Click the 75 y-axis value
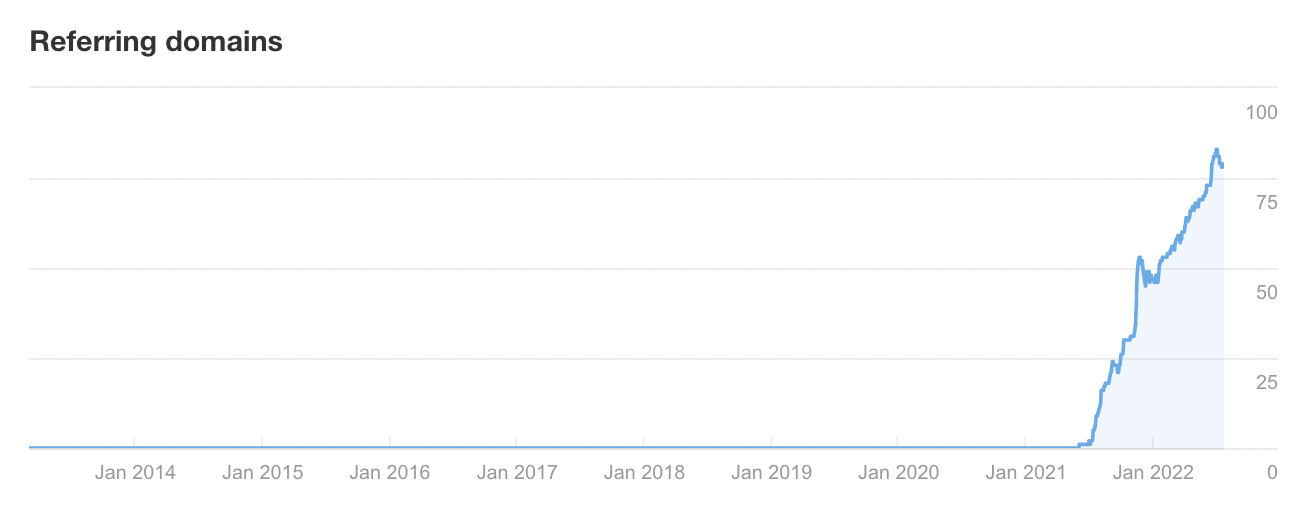The image size is (1290, 506). coord(1266,203)
